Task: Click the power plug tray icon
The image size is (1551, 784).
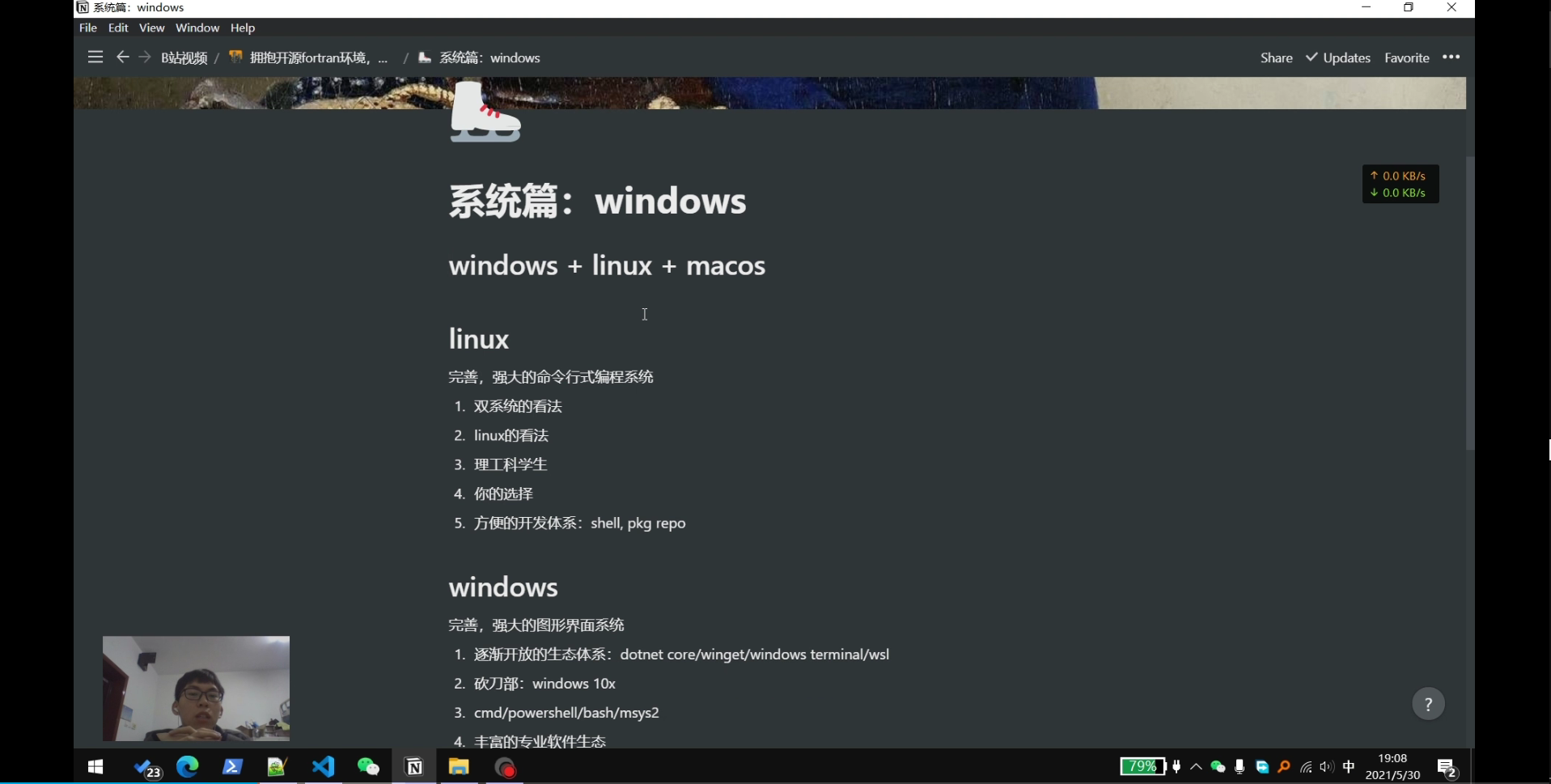Action: coord(1176,766)
